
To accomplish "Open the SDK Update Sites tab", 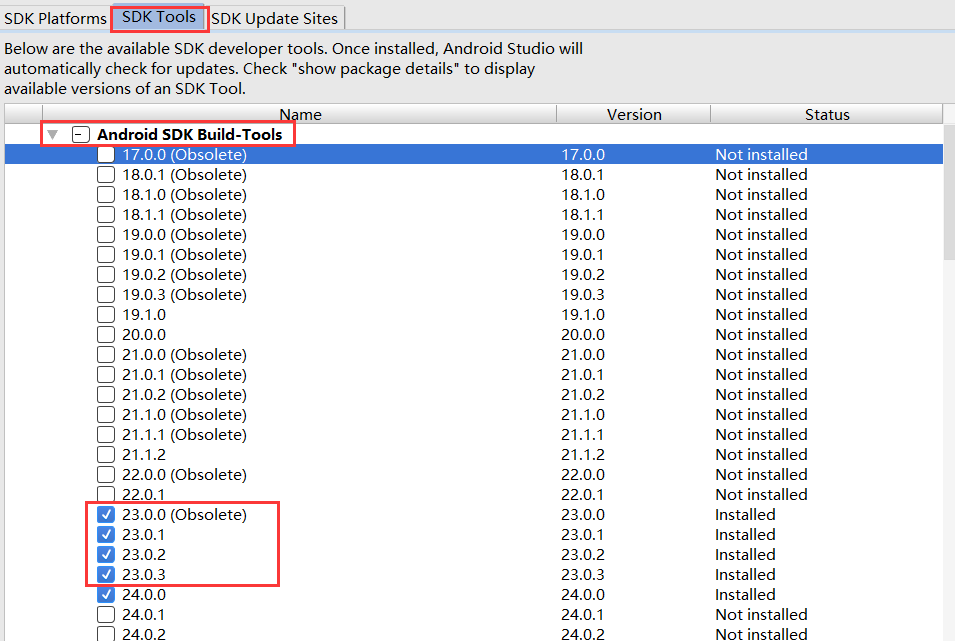I will (274, 18).
